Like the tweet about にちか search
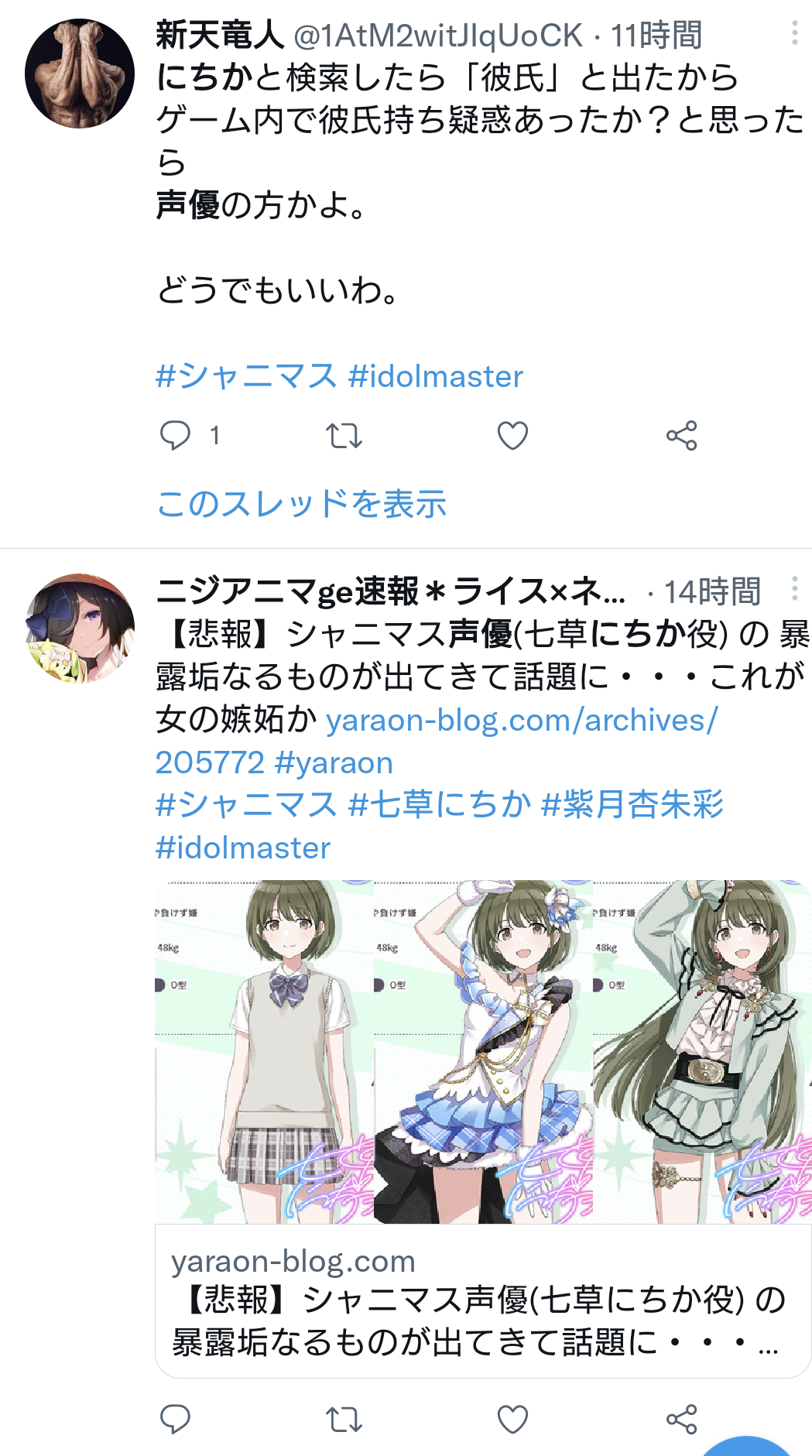 click(x=512, y=436)
